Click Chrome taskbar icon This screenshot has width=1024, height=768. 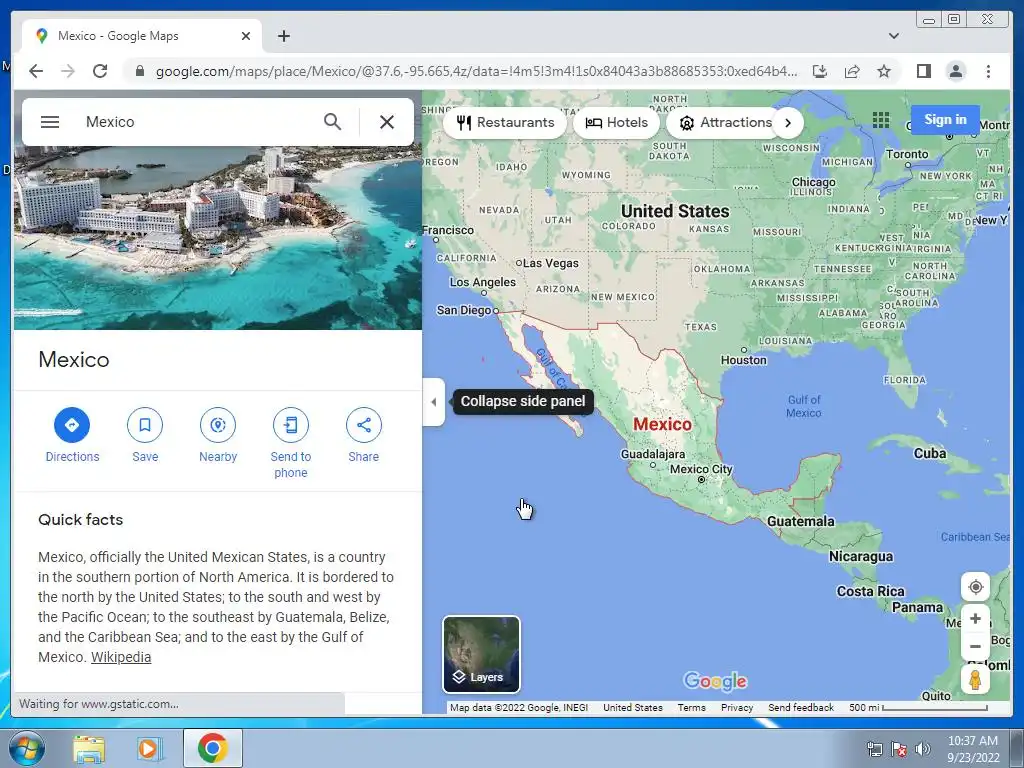(212, 748)
